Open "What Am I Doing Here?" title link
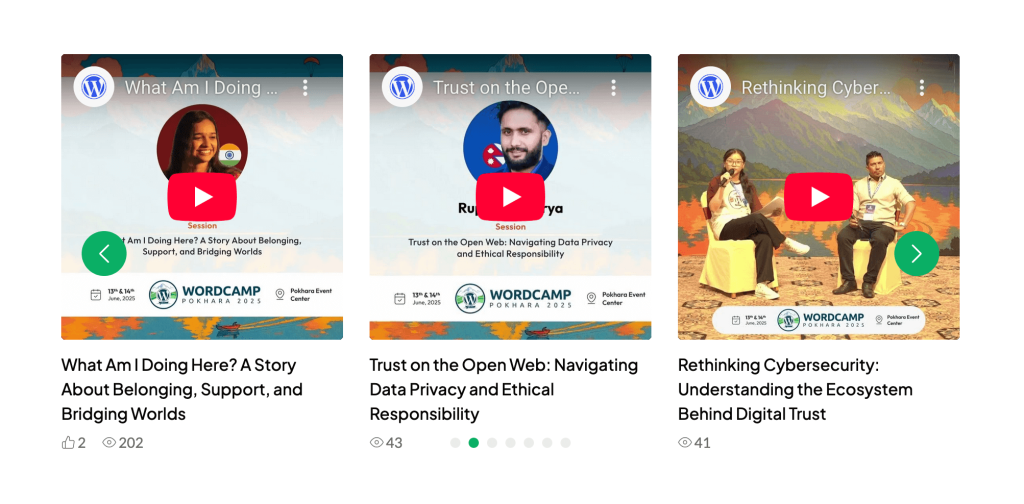The height and width of the screenshot is (504, 1024). click(182, 389)
